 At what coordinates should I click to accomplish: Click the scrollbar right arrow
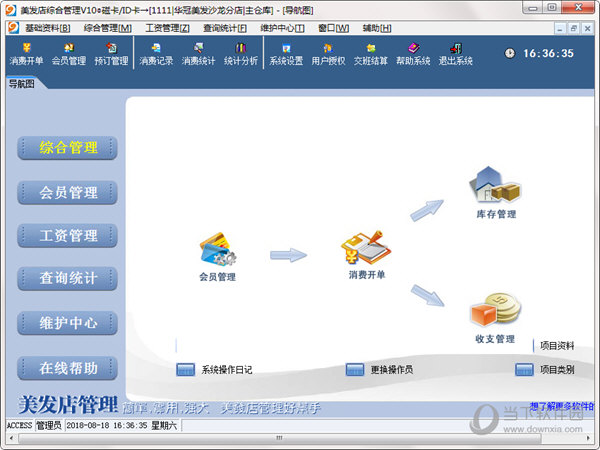point(589,438)
